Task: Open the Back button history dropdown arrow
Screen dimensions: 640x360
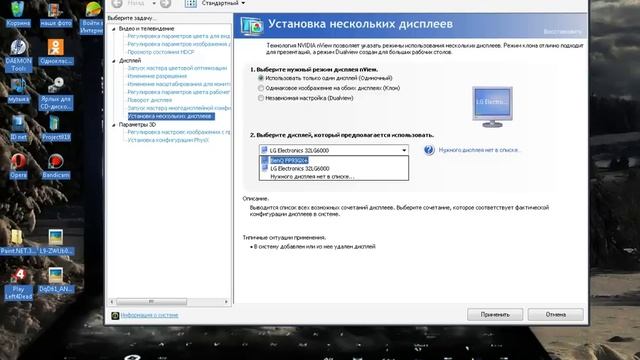Action: (154, 3)
